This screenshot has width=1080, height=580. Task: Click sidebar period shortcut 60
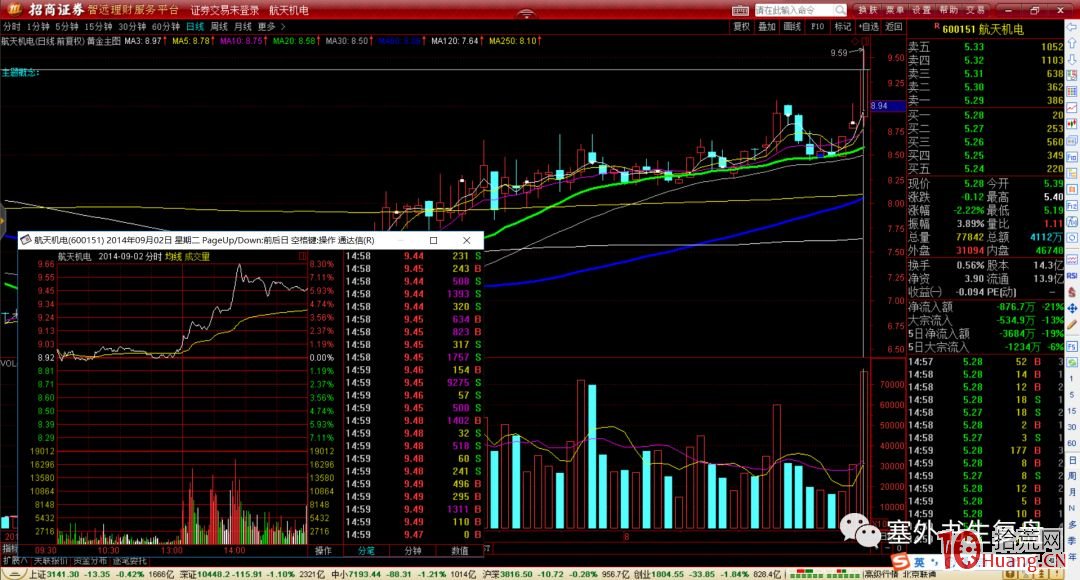(x=1072, y=443)
